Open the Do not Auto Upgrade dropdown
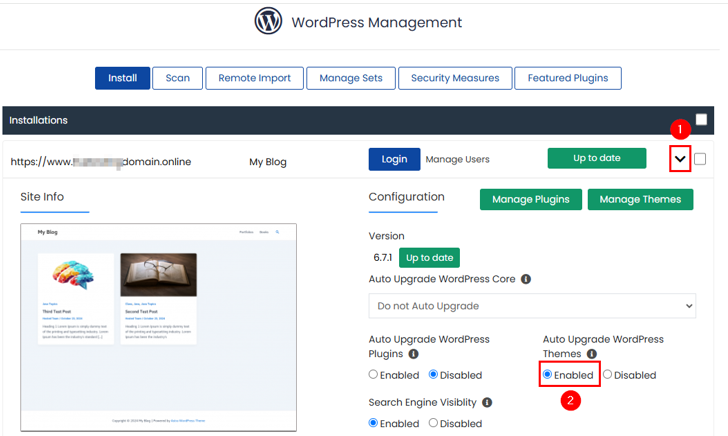The width and height of the screenshot is (728, 436). (532, 306)
